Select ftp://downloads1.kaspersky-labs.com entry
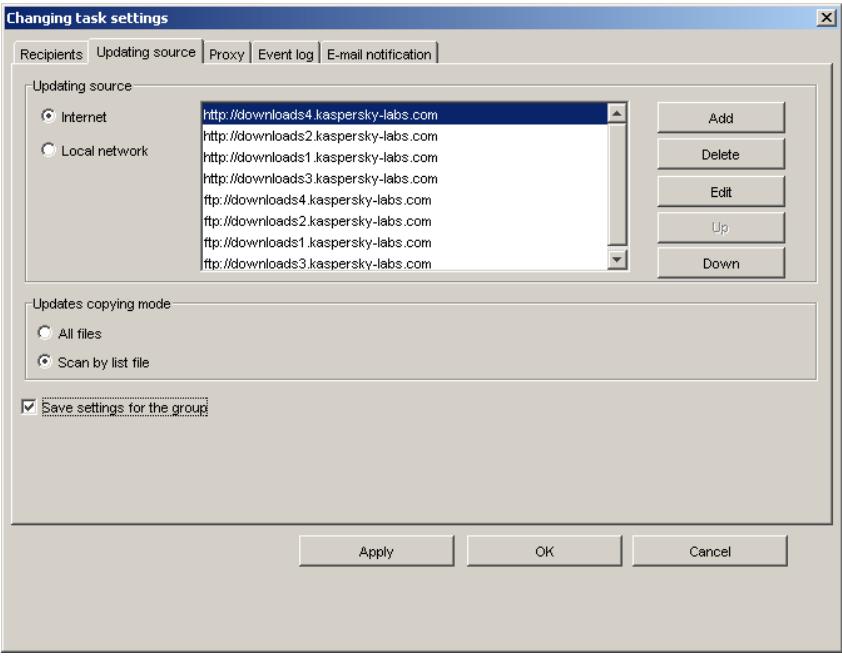The height and width of the screenshot is (657, 842). point(405,242)
